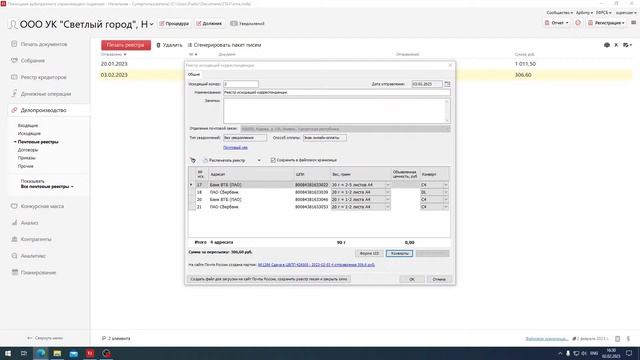Expand the Регистрация dropdown

tap(607, 23)
